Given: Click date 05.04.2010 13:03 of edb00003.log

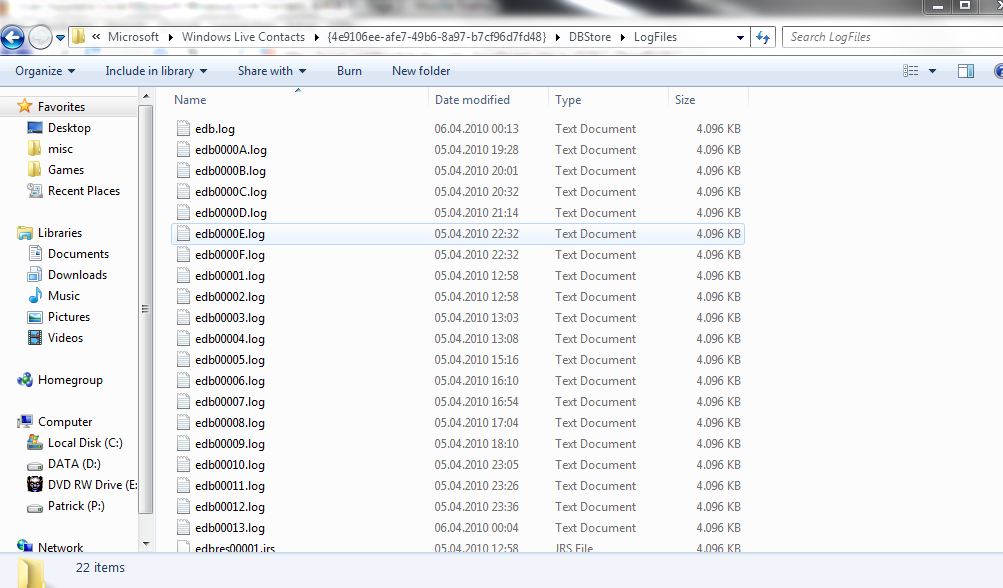Looking at the screenshot, I should tap(477, 318).
